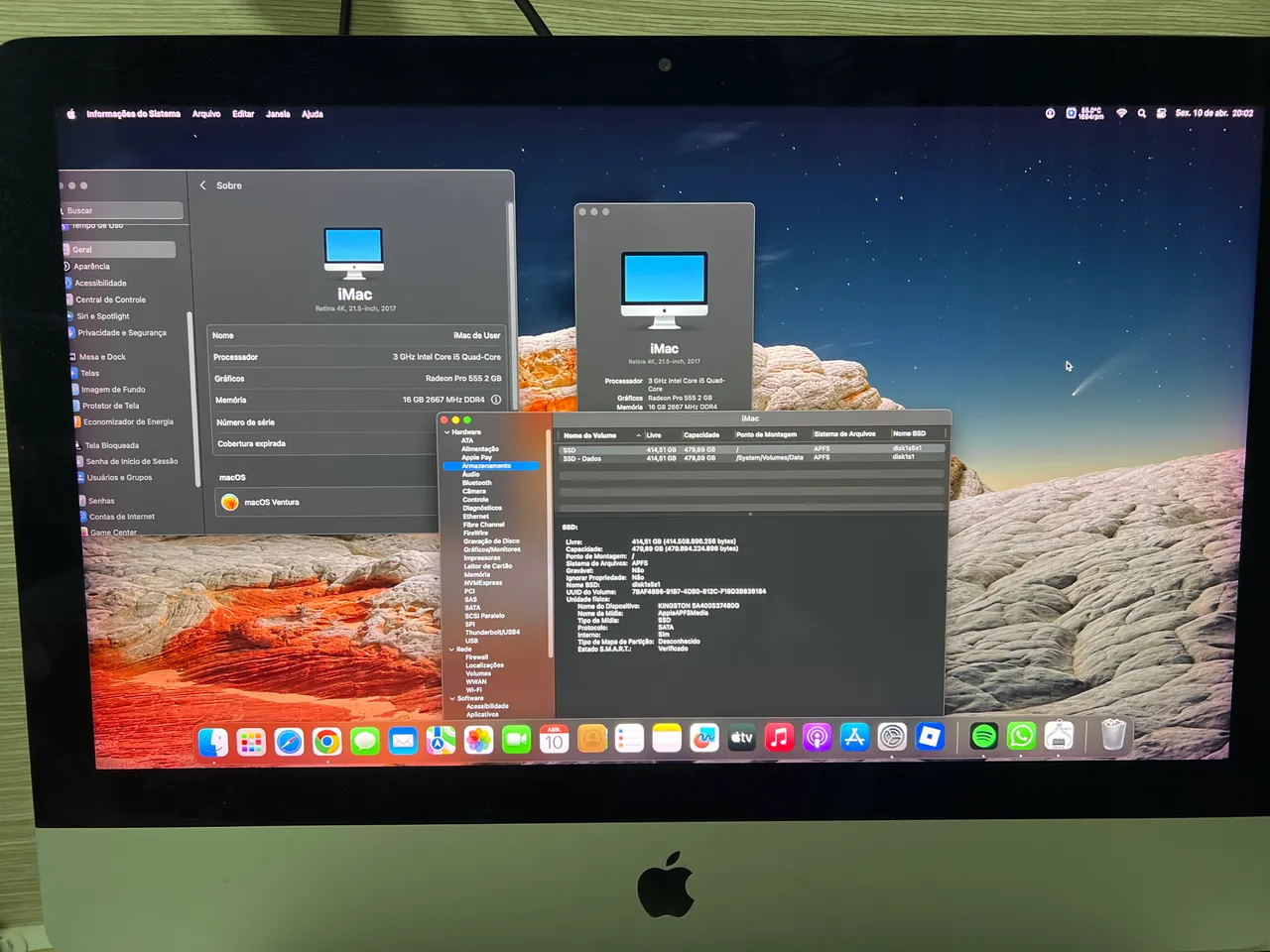This screenshot has height=952, width=1270.
Task: Select Acessibilidade in Settings sidebar
Action: click(100, 283)
